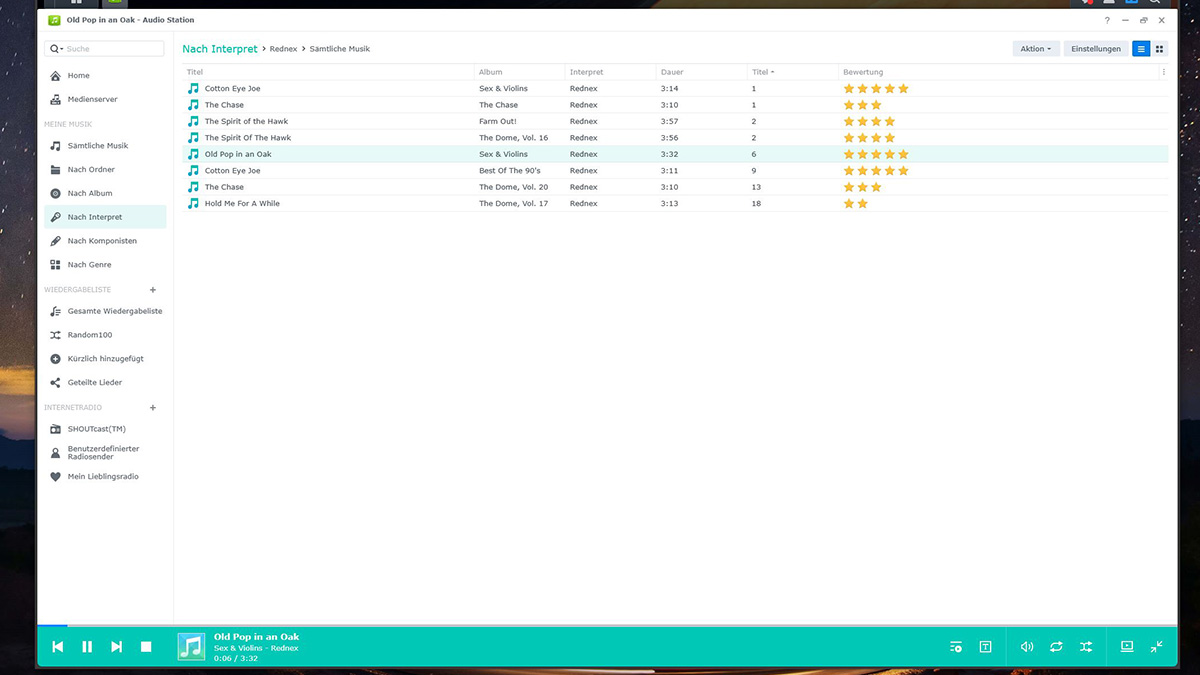Viewport: 1200px width, 675px height.
Task: Open Kürzlich hinzugefügt playlist
Action: (x=104, y=359)
